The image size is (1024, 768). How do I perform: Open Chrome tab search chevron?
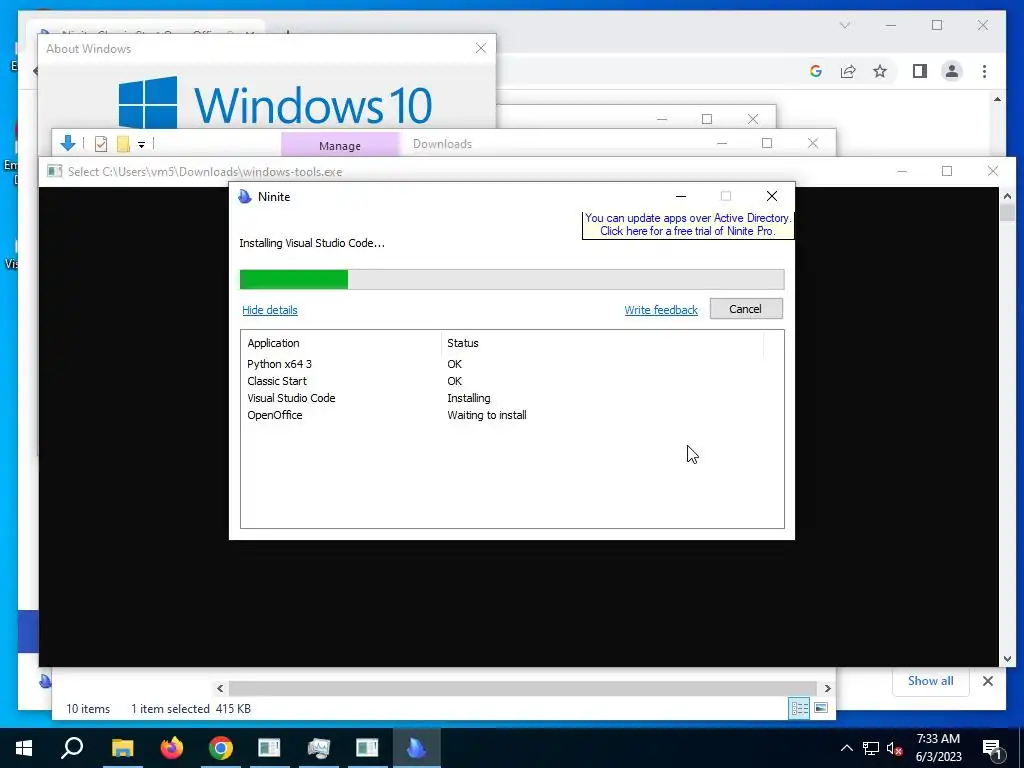pos(845,25)
